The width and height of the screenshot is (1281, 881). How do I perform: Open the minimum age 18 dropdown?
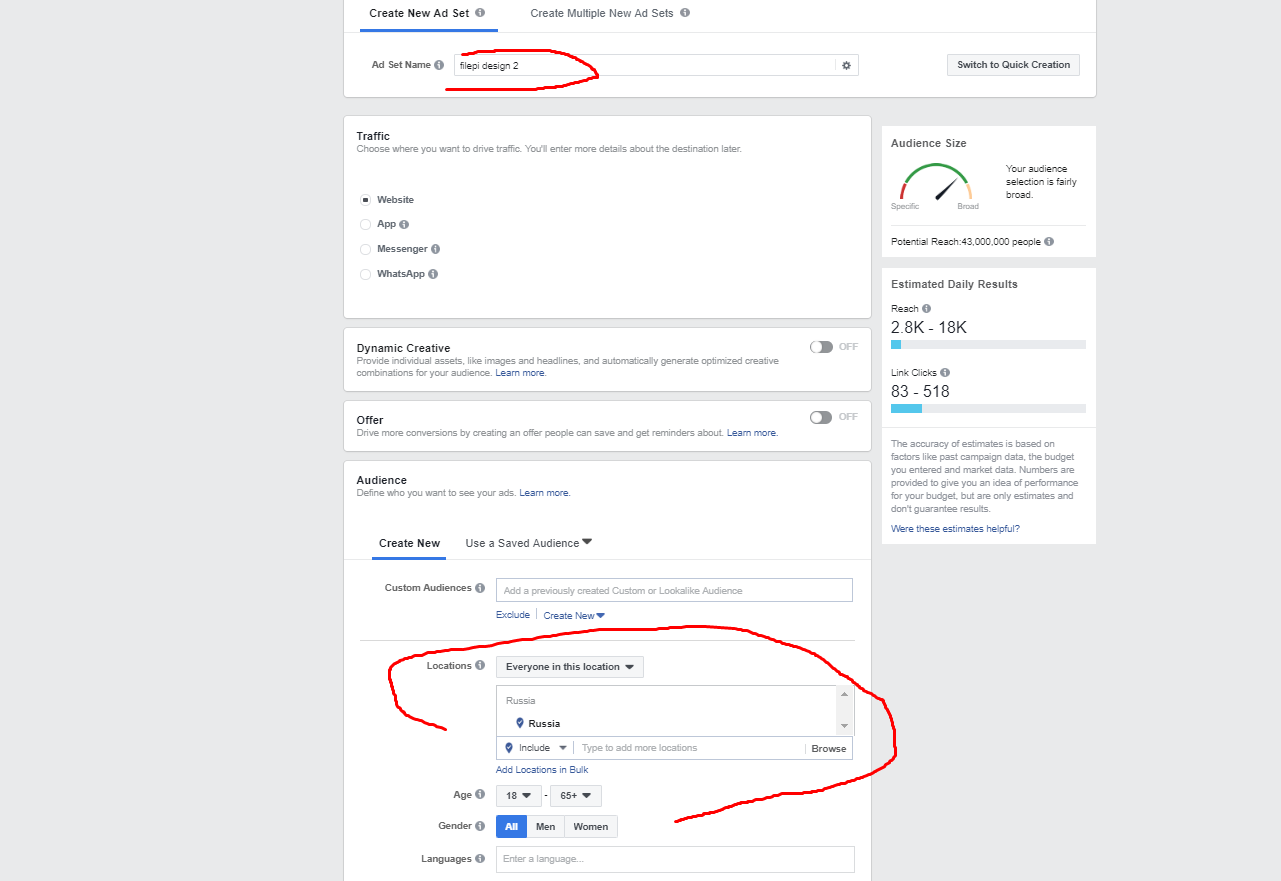518,796
